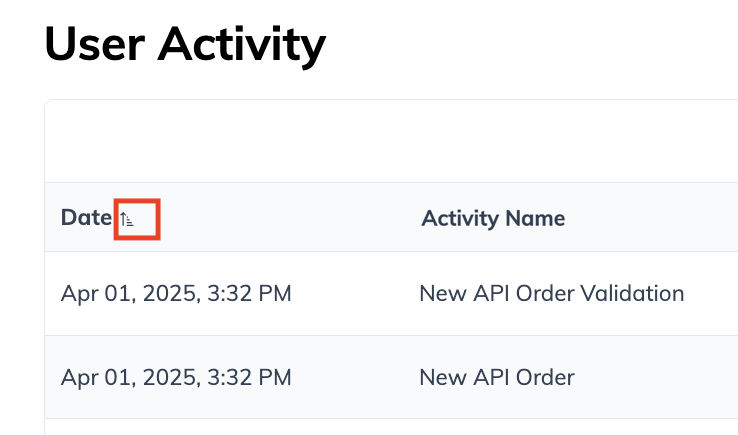Viewport: 738px width, 435px height.
Task: Click the divider between the two rows
Action: click(390, 335)
